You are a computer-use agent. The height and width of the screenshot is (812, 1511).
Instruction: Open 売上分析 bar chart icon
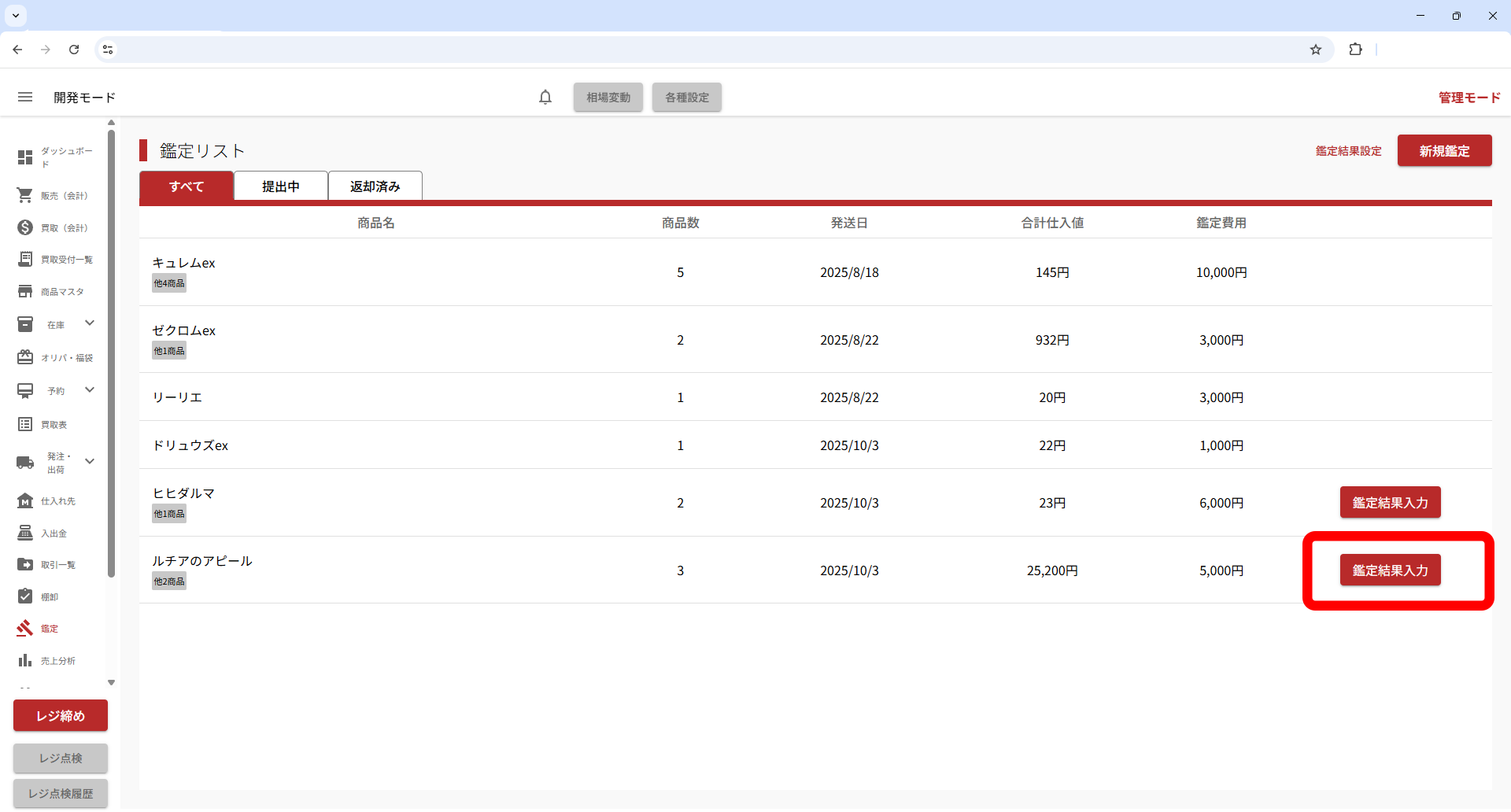coord(25,660)
